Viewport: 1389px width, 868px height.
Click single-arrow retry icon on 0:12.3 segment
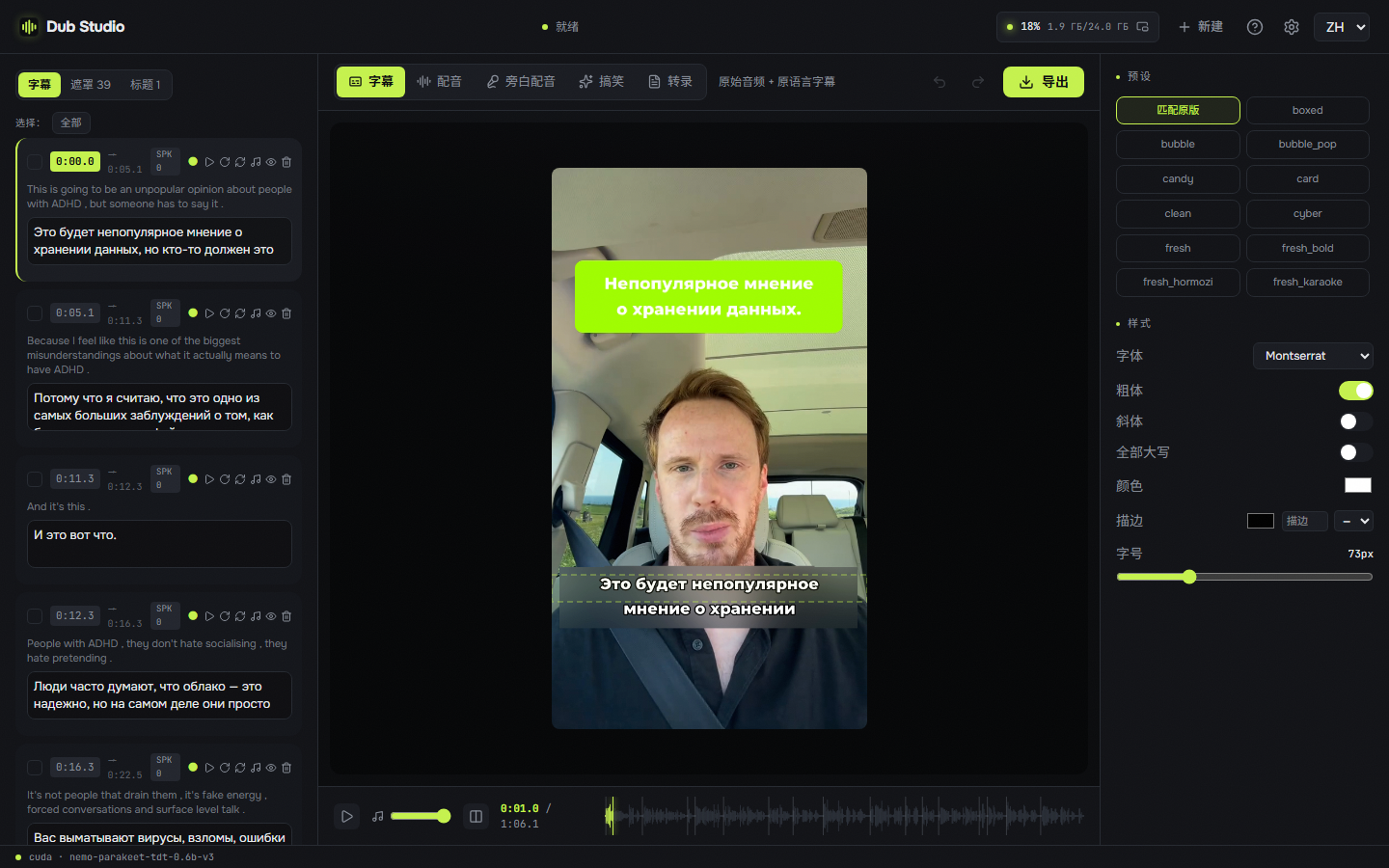(225, 616)
